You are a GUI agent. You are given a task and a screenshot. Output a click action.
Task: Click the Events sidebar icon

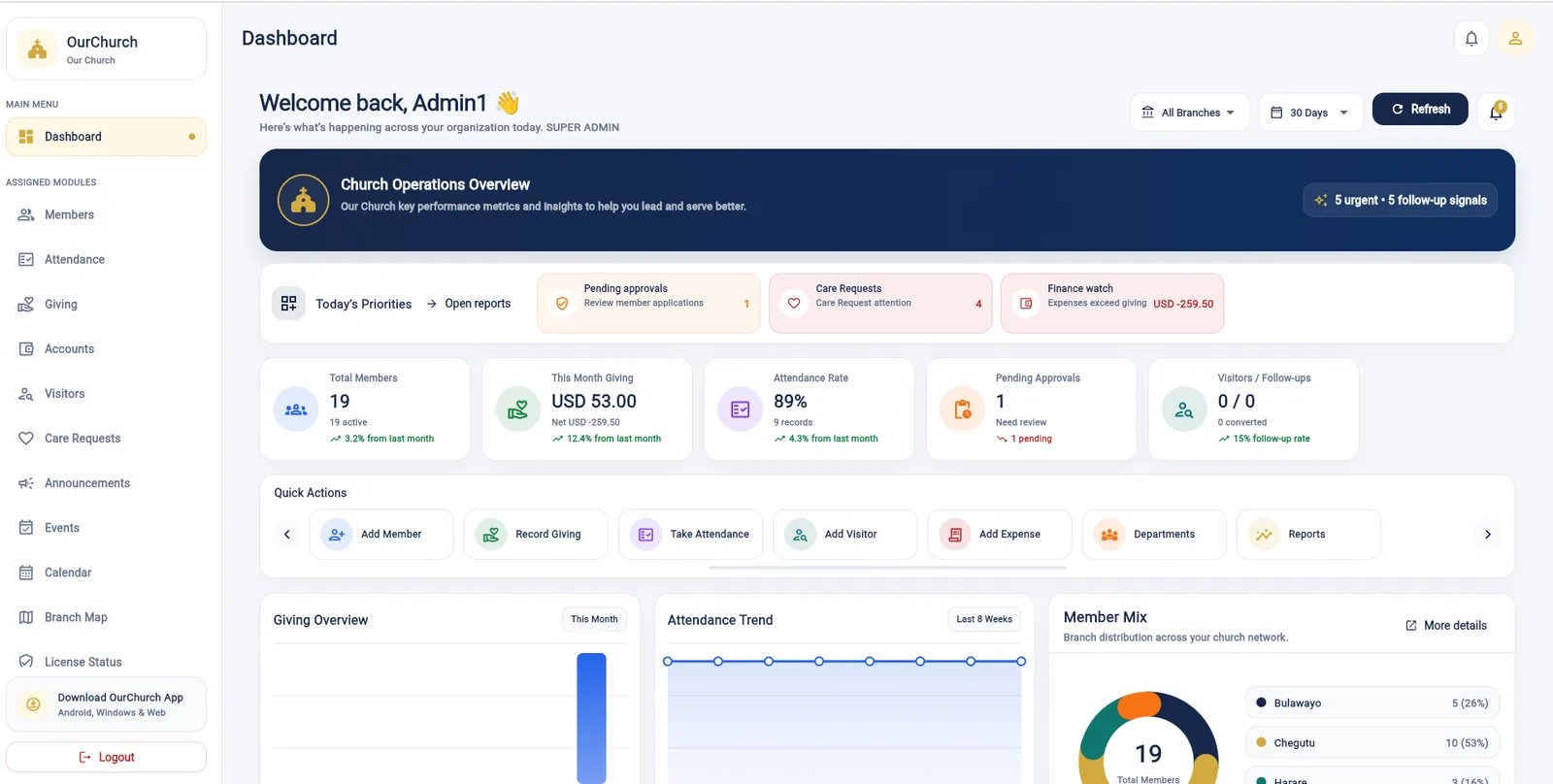pos(26,527)
